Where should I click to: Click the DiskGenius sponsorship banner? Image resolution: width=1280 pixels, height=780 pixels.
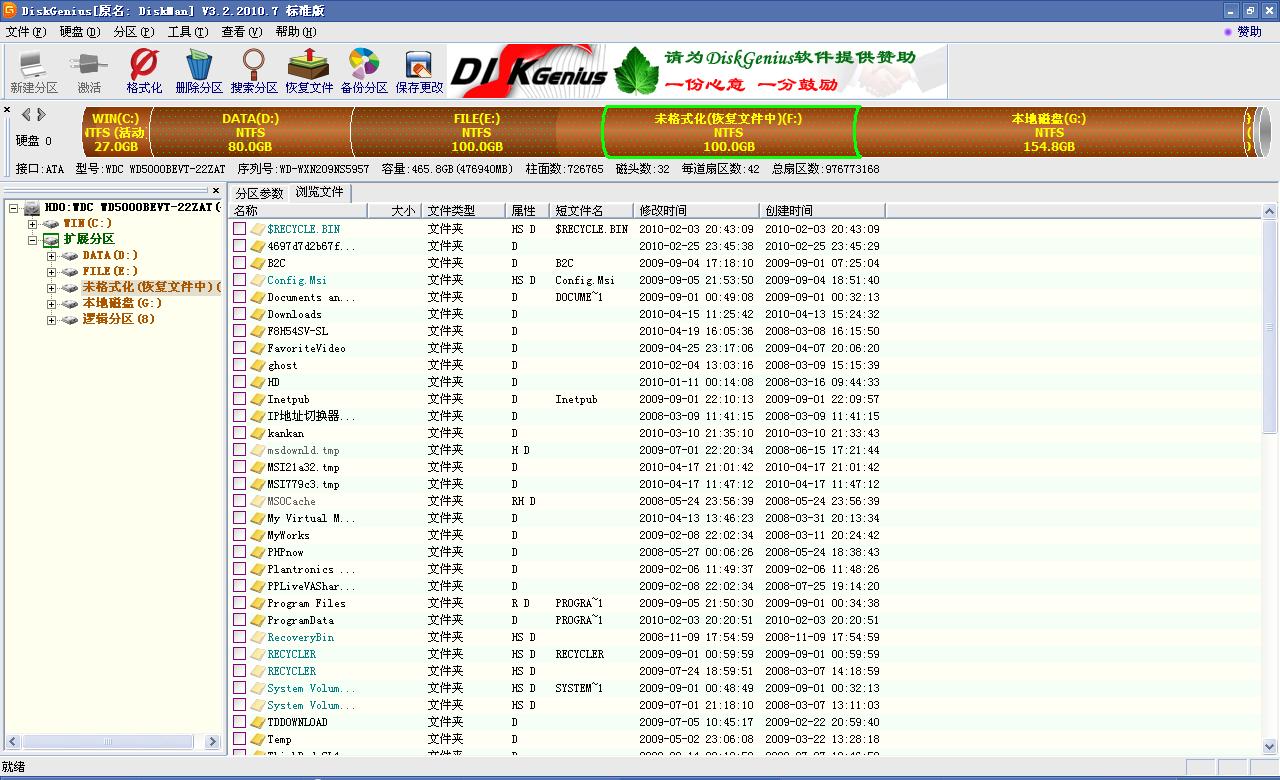[696, 71]
